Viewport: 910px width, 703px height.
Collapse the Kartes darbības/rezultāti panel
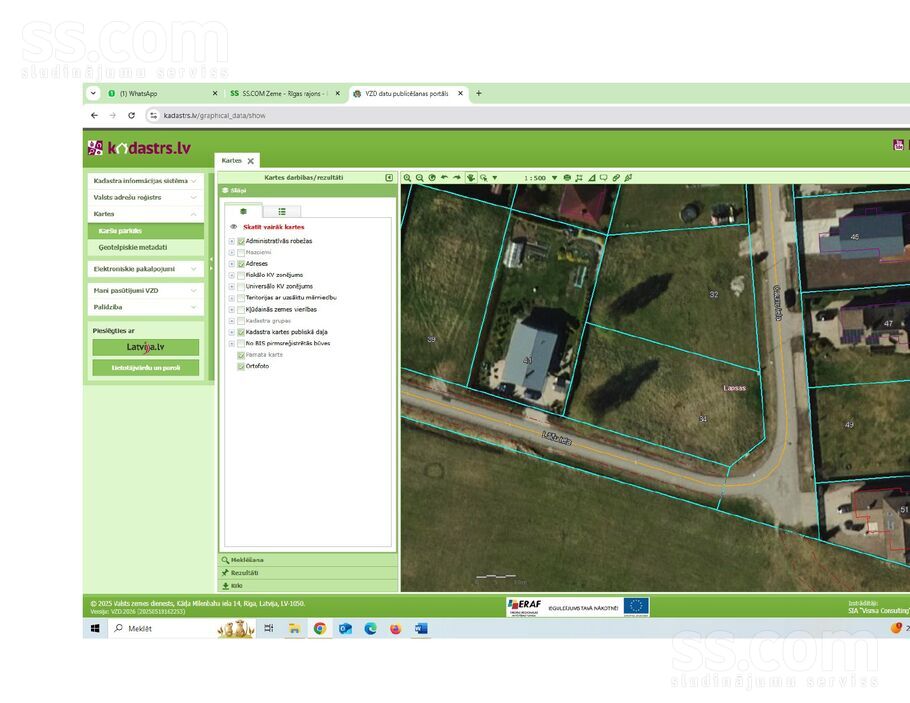coord(389,177)
